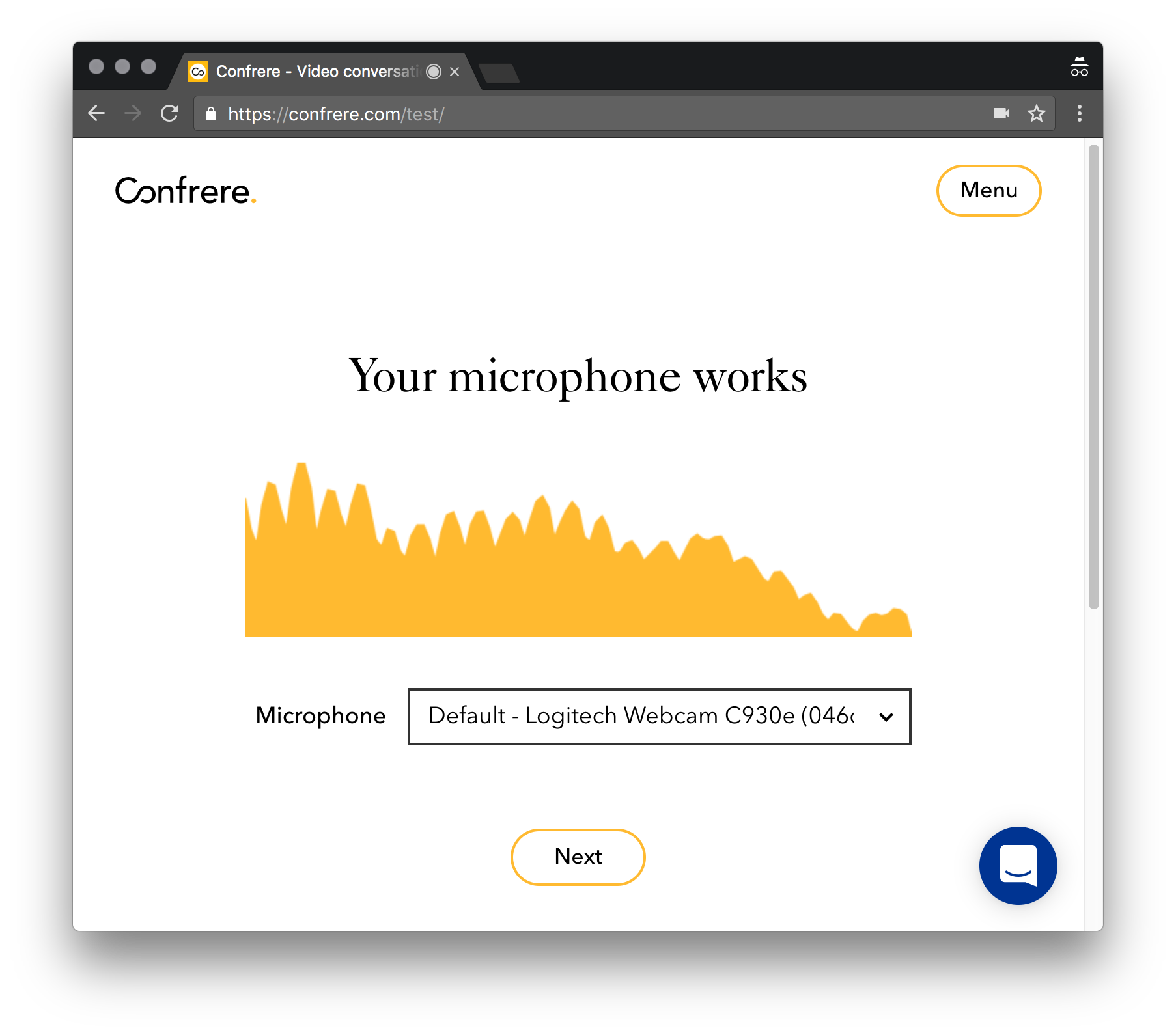
Task: Click the lock icon in address bar
Action: (211, 114)
